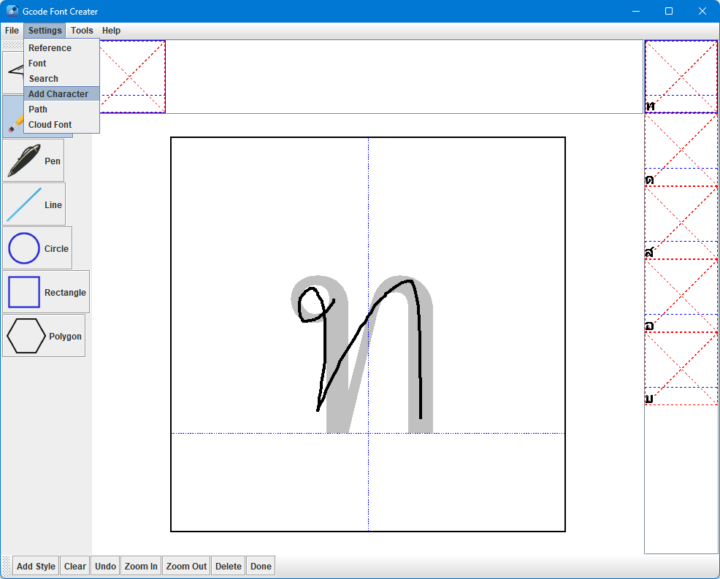The height and width of the screenshot is (579, 720).
Task: Choose Add Character menu entry
Action: click(x=62, y=94)
